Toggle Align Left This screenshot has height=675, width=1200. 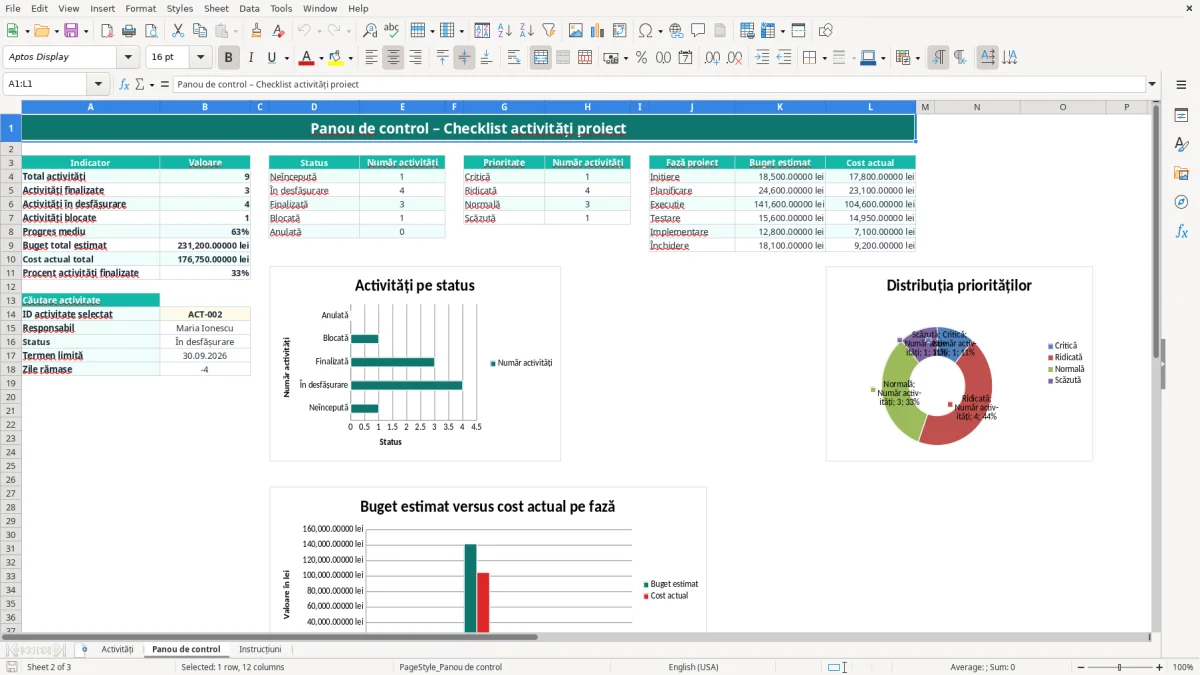click(x=371, y=58)
